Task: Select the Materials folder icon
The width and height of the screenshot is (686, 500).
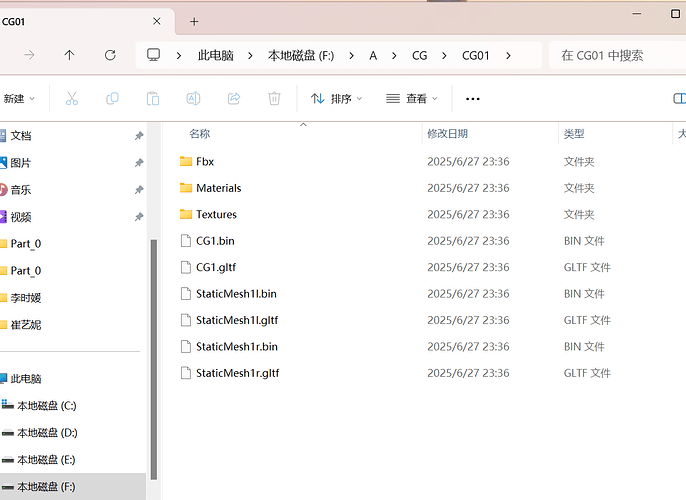Action: point(186,188)
